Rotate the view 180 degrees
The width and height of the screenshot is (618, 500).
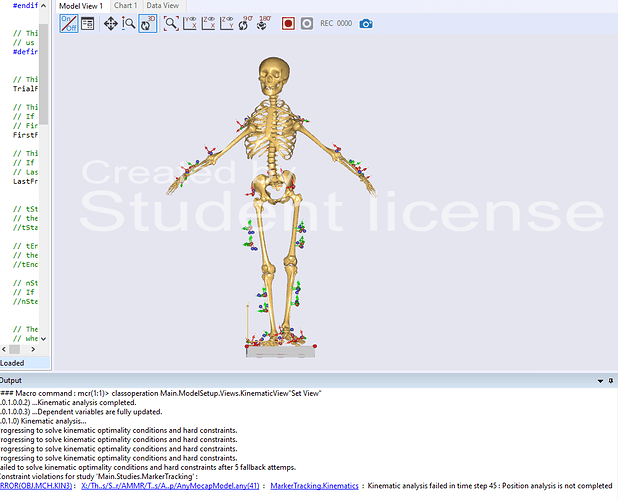[264, 24]
